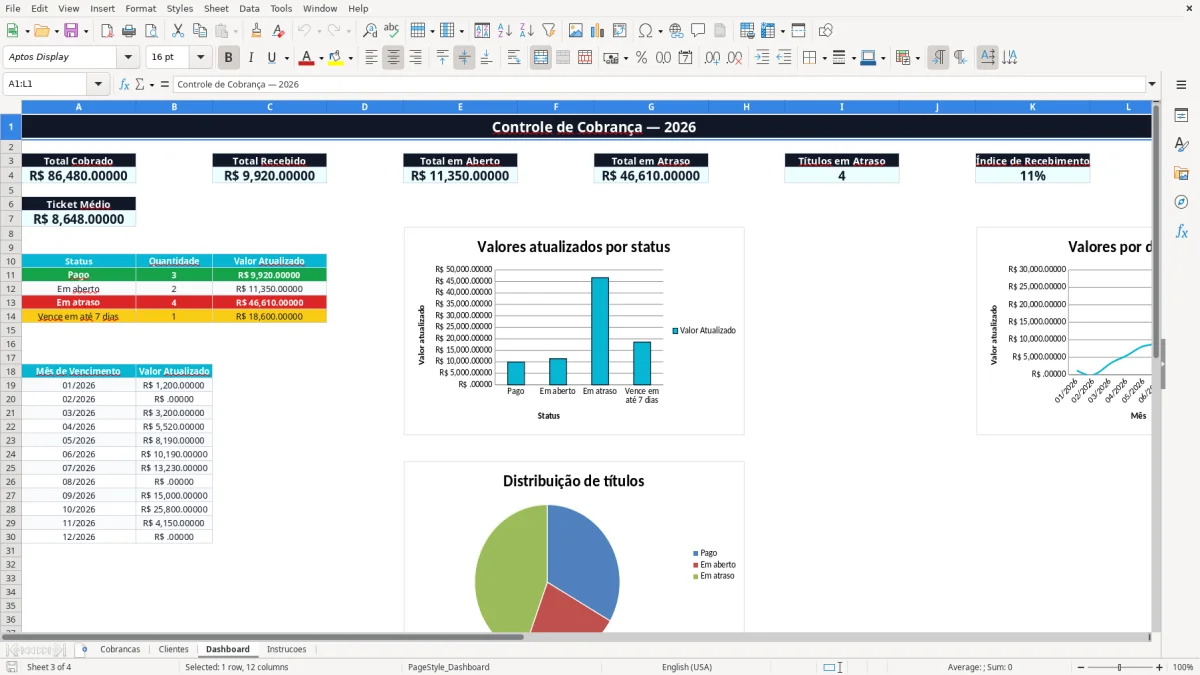1200x675 pixels.
Task: Toggle Italic formatting
Action: pyautogui.click(x=250, y=58)
